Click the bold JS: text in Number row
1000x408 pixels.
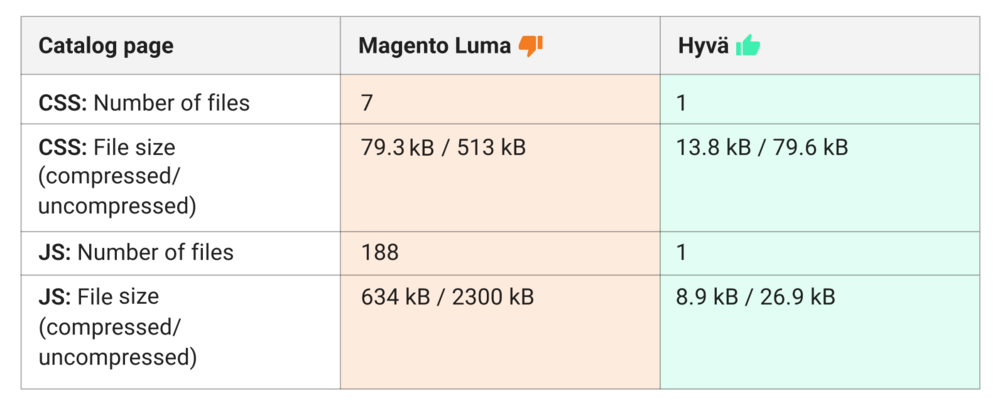coord(54,252)
